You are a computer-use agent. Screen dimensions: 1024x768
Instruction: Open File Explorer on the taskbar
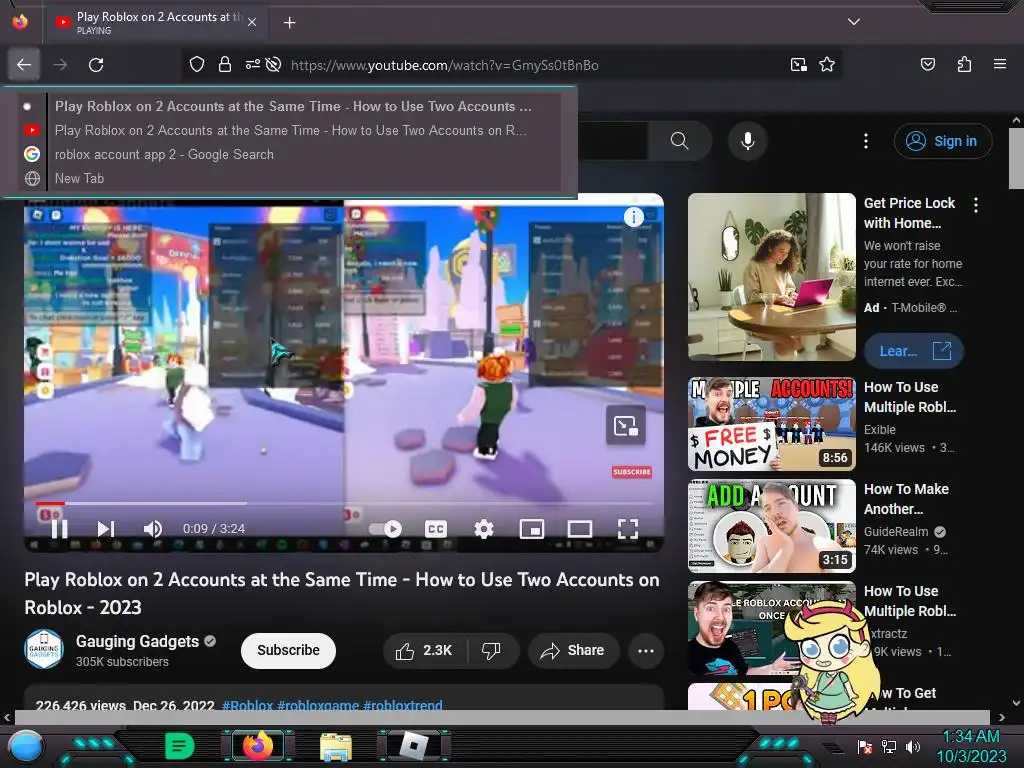[336, 746]
